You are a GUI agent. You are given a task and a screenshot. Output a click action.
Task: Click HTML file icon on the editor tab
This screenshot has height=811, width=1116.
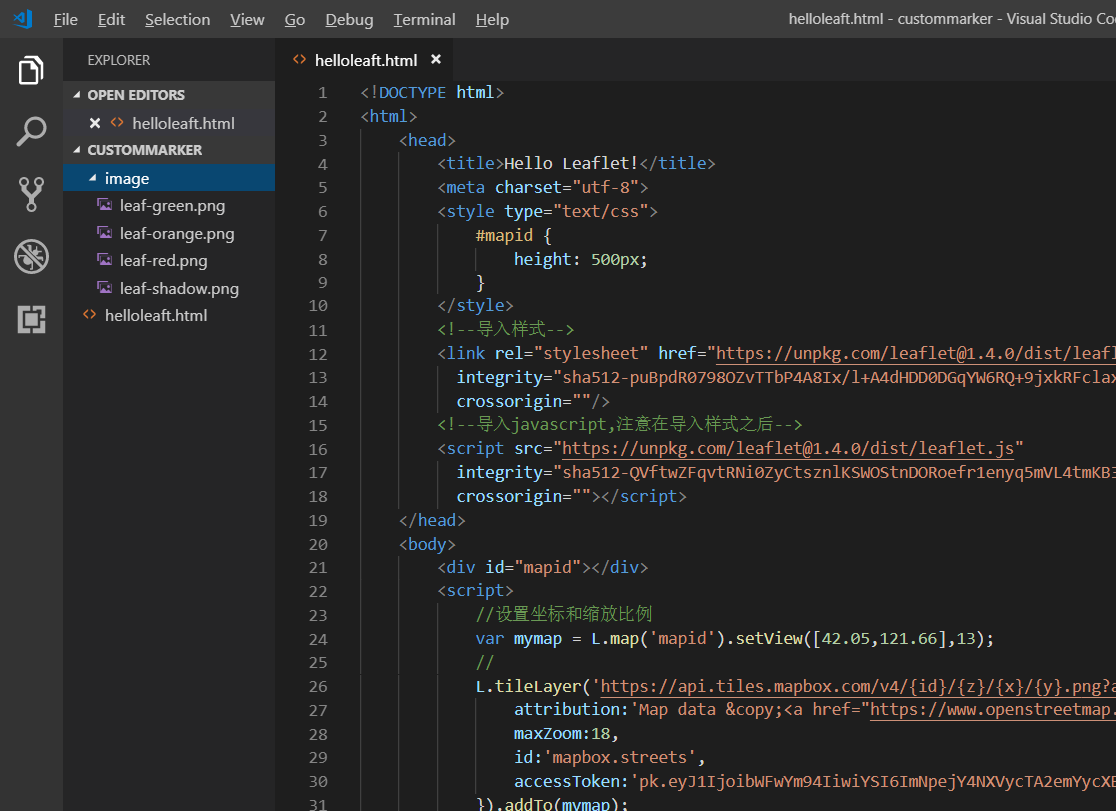300,60
